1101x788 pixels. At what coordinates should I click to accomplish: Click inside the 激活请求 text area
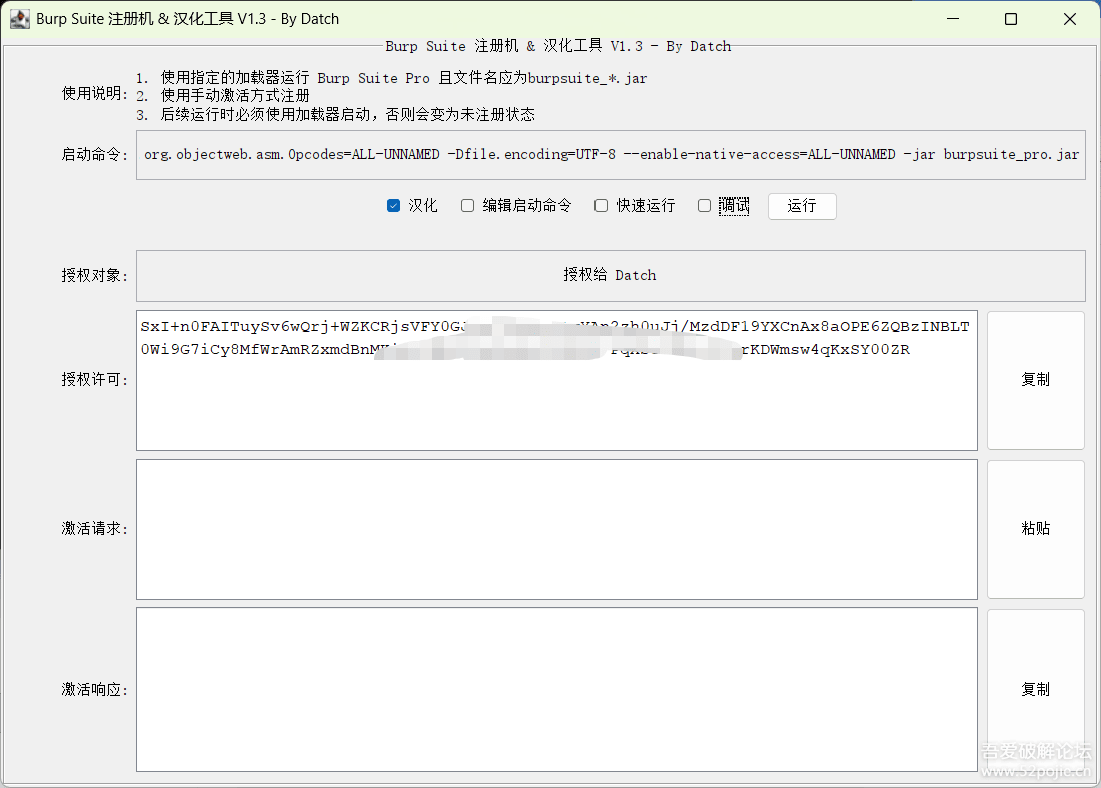[557, 530]
